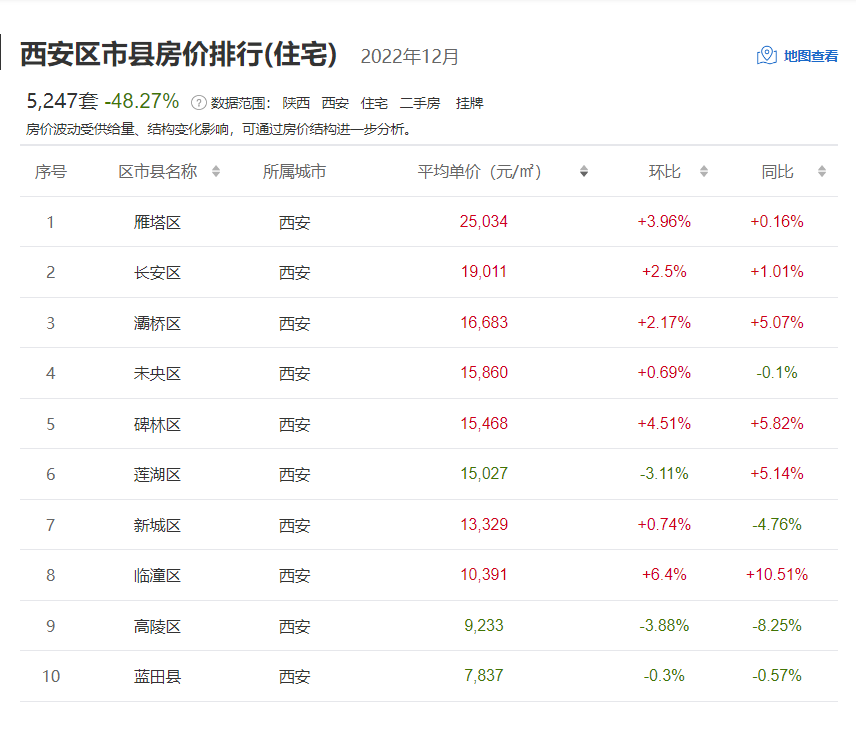The image size is (856, 734).
Task: Sort by district name column arrows
Action: [216, 171]
